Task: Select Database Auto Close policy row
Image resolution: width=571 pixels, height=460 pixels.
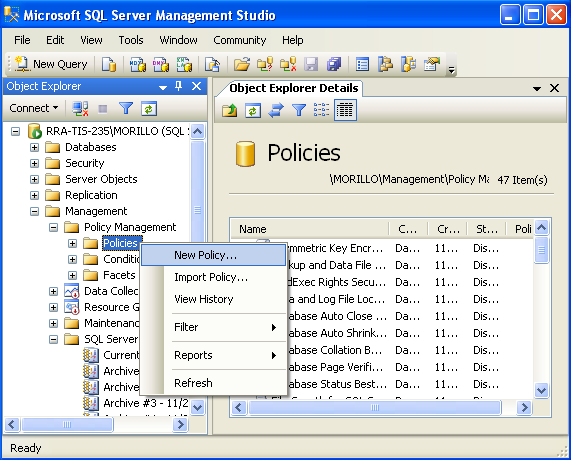Action: pyautogui.click(x=382, y=316)
